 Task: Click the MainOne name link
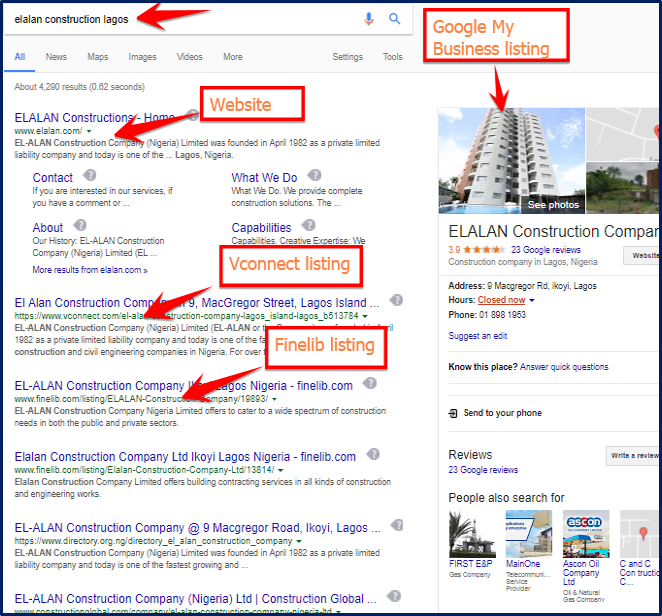point(523,564)
